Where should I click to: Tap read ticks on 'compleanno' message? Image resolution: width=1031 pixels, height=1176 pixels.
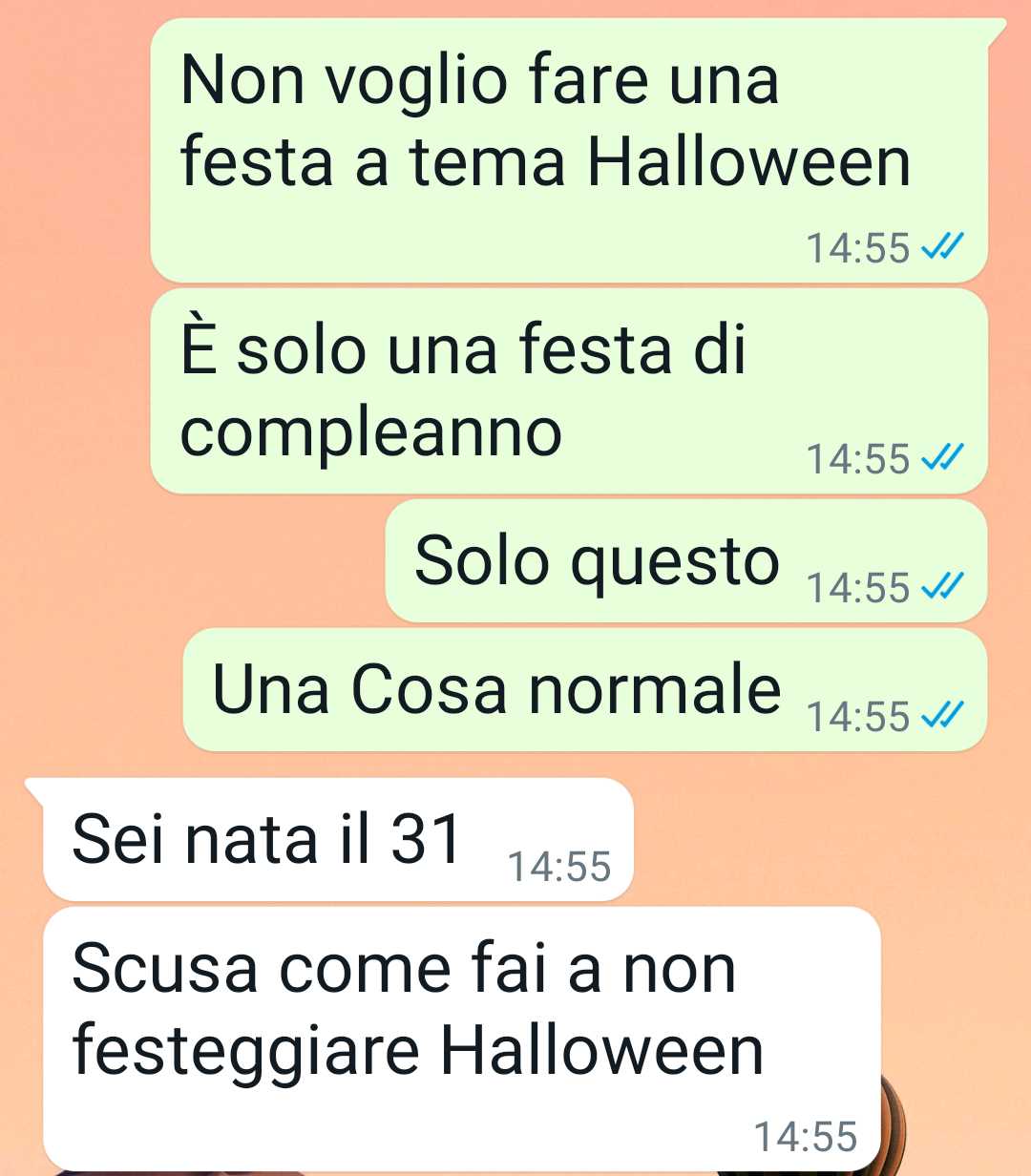pos(942,459)
